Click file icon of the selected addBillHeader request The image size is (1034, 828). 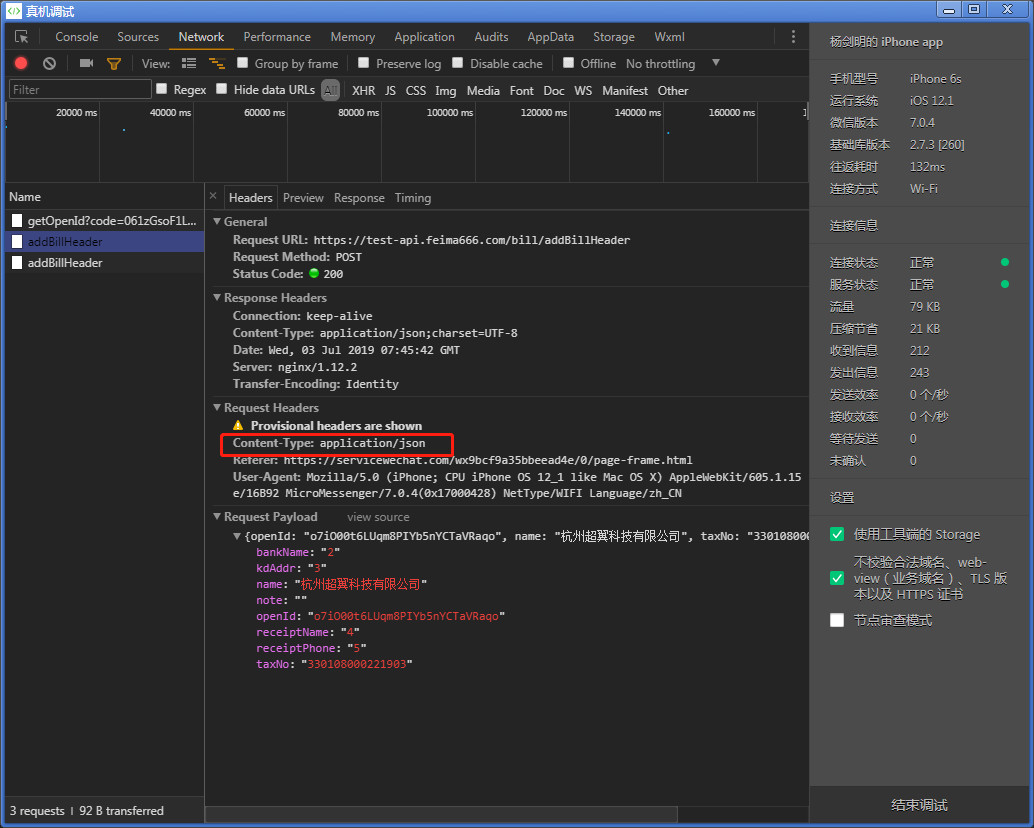[x=17, y=242]
